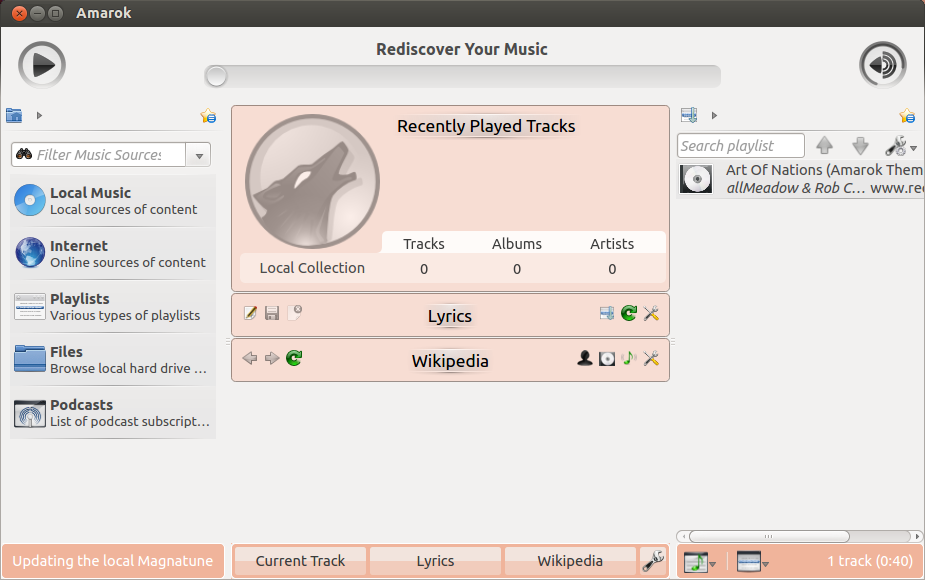The width and height of the screenshot is (925, 580).
Task: Click the Filter Music Sources field
Action: [99, 155]
